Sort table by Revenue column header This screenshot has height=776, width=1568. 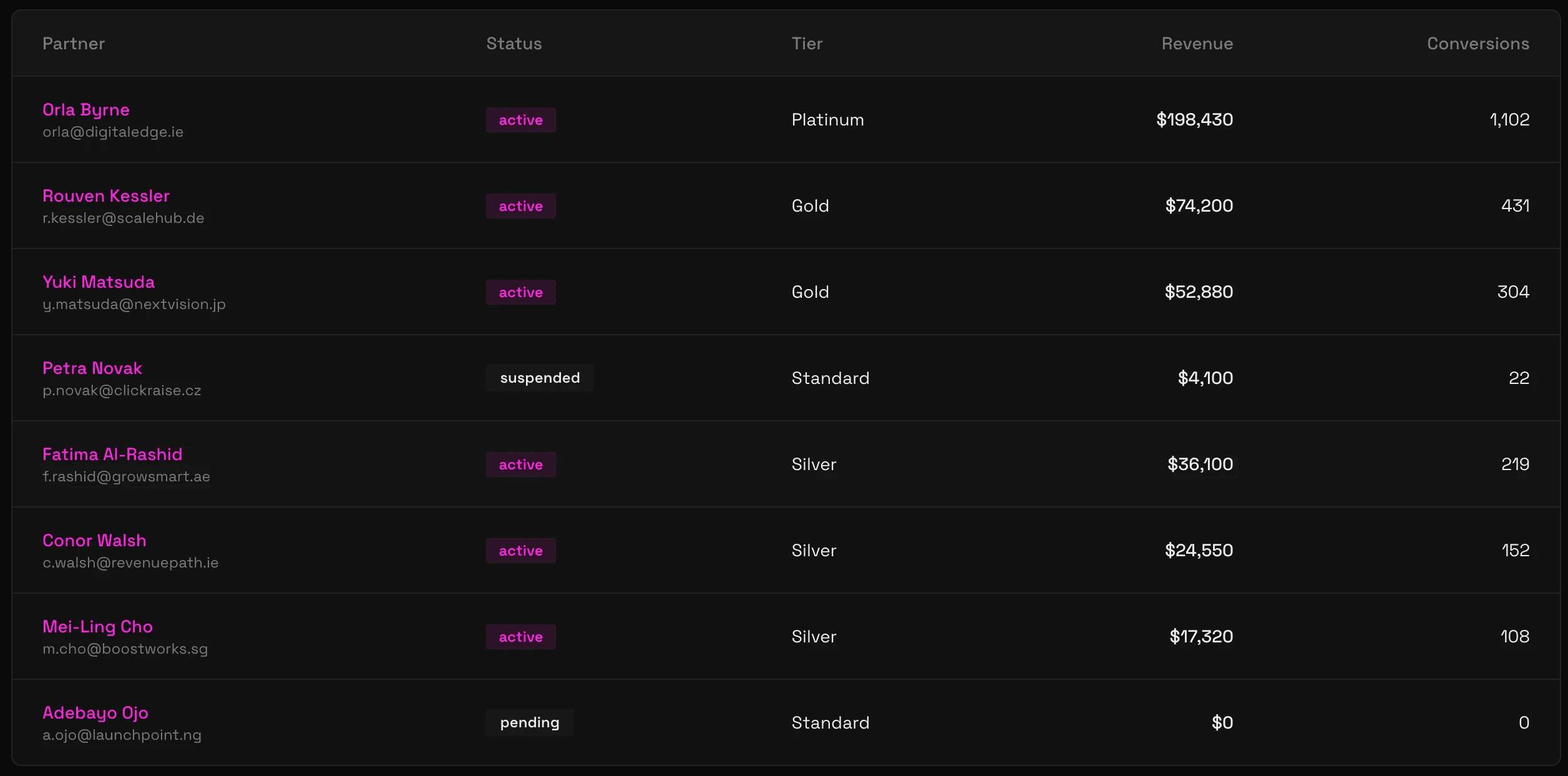tap(1197, 44)
